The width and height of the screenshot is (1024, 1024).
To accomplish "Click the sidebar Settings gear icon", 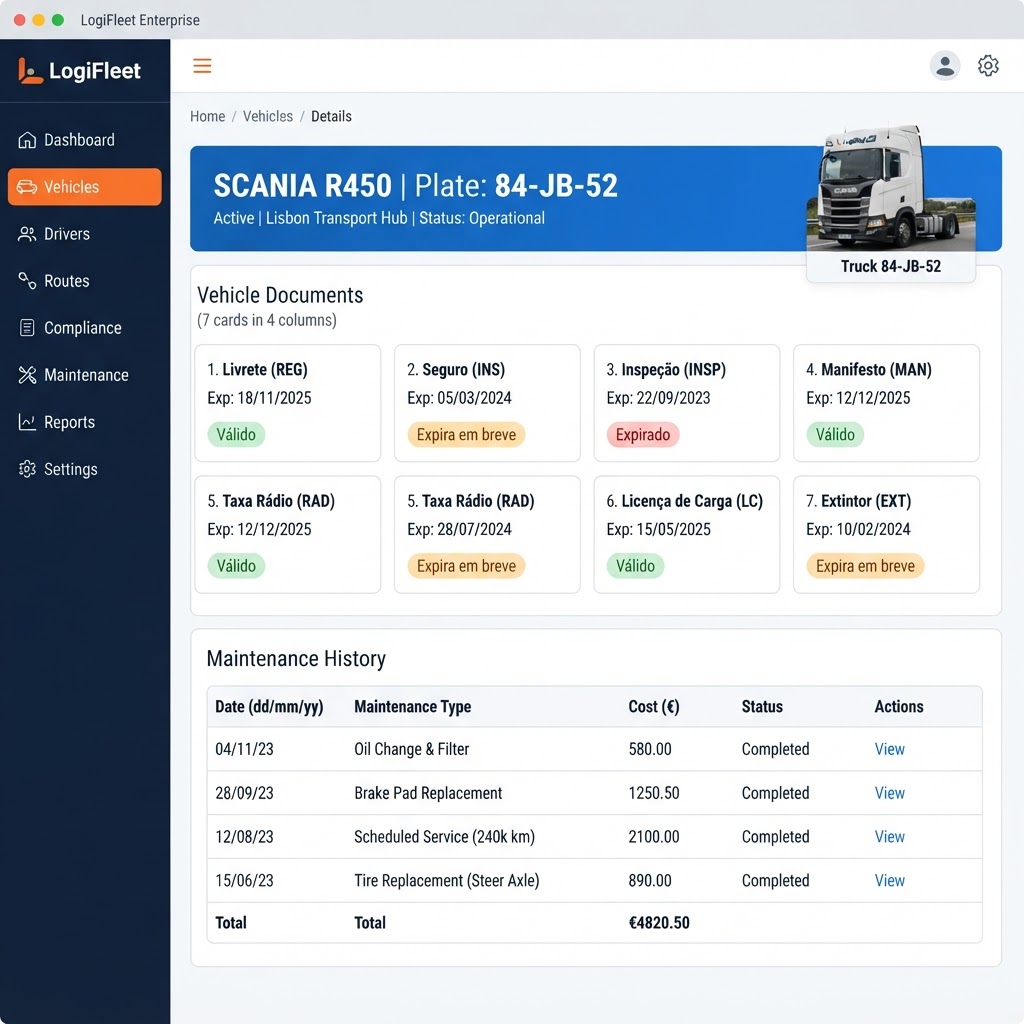I will 27,469.
